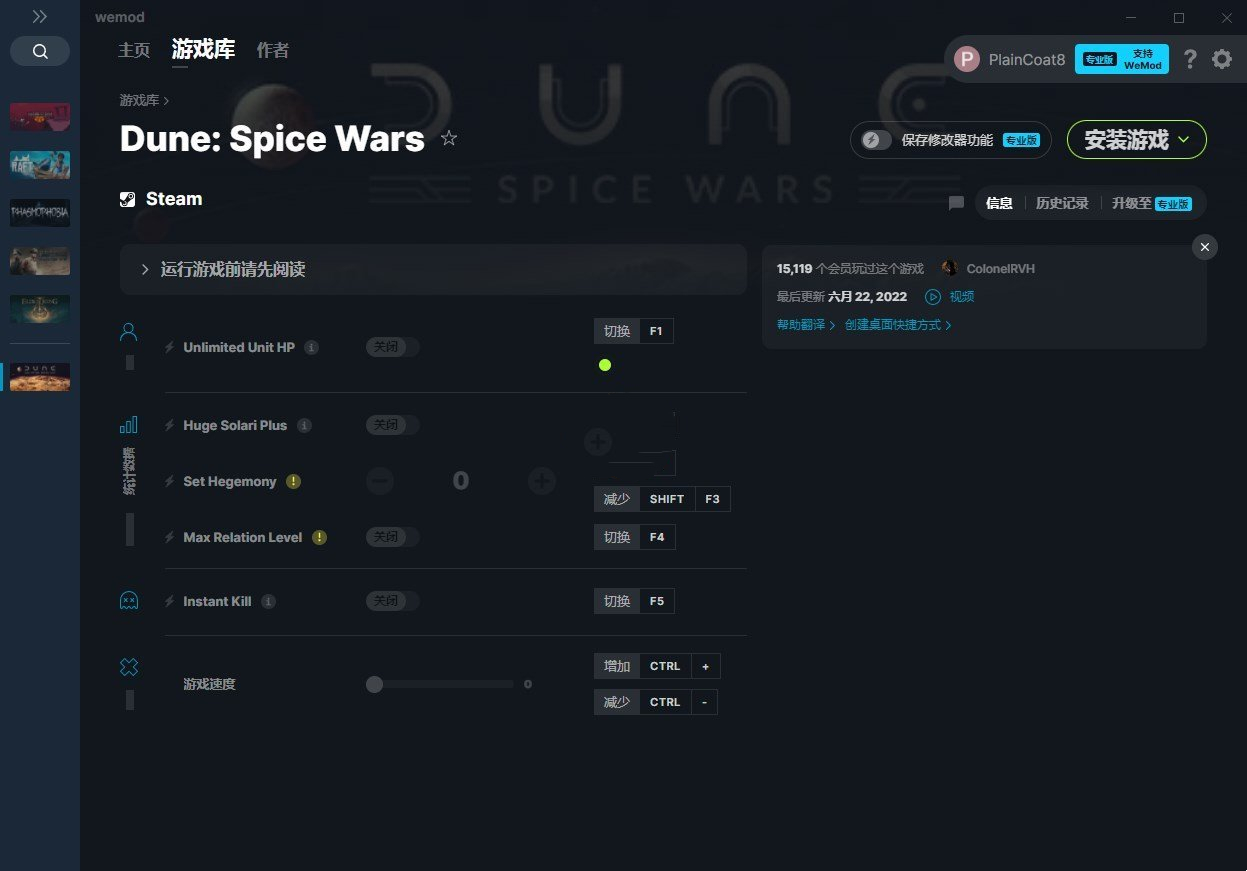Open the help question mark icon

point(1189,59)
